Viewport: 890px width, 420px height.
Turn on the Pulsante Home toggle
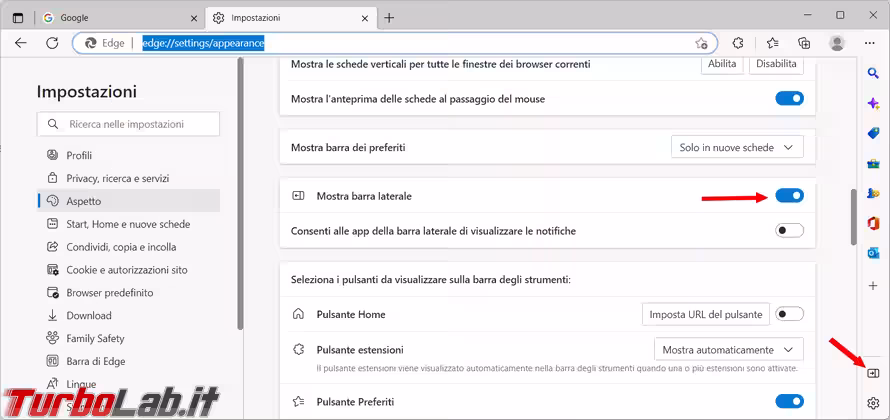(x=789, y=314)
